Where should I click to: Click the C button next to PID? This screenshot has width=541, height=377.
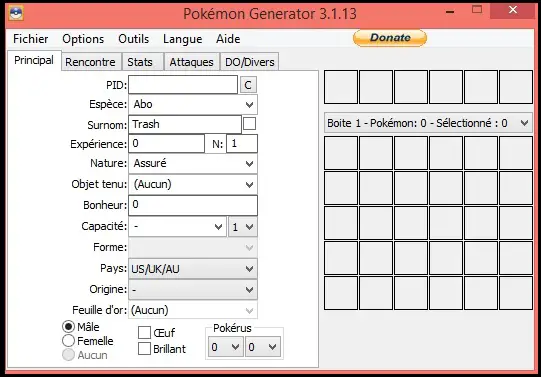click(x=248, y=85)
